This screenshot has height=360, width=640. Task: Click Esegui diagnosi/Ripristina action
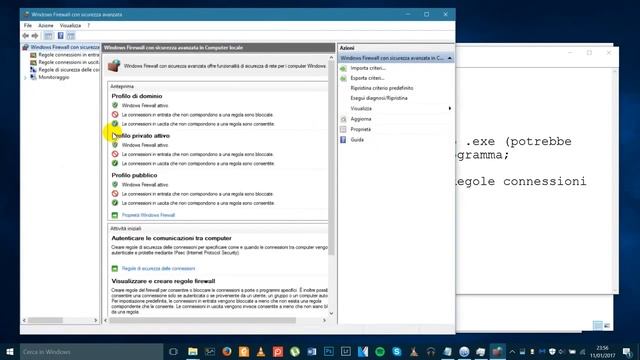tap(379, 98)
